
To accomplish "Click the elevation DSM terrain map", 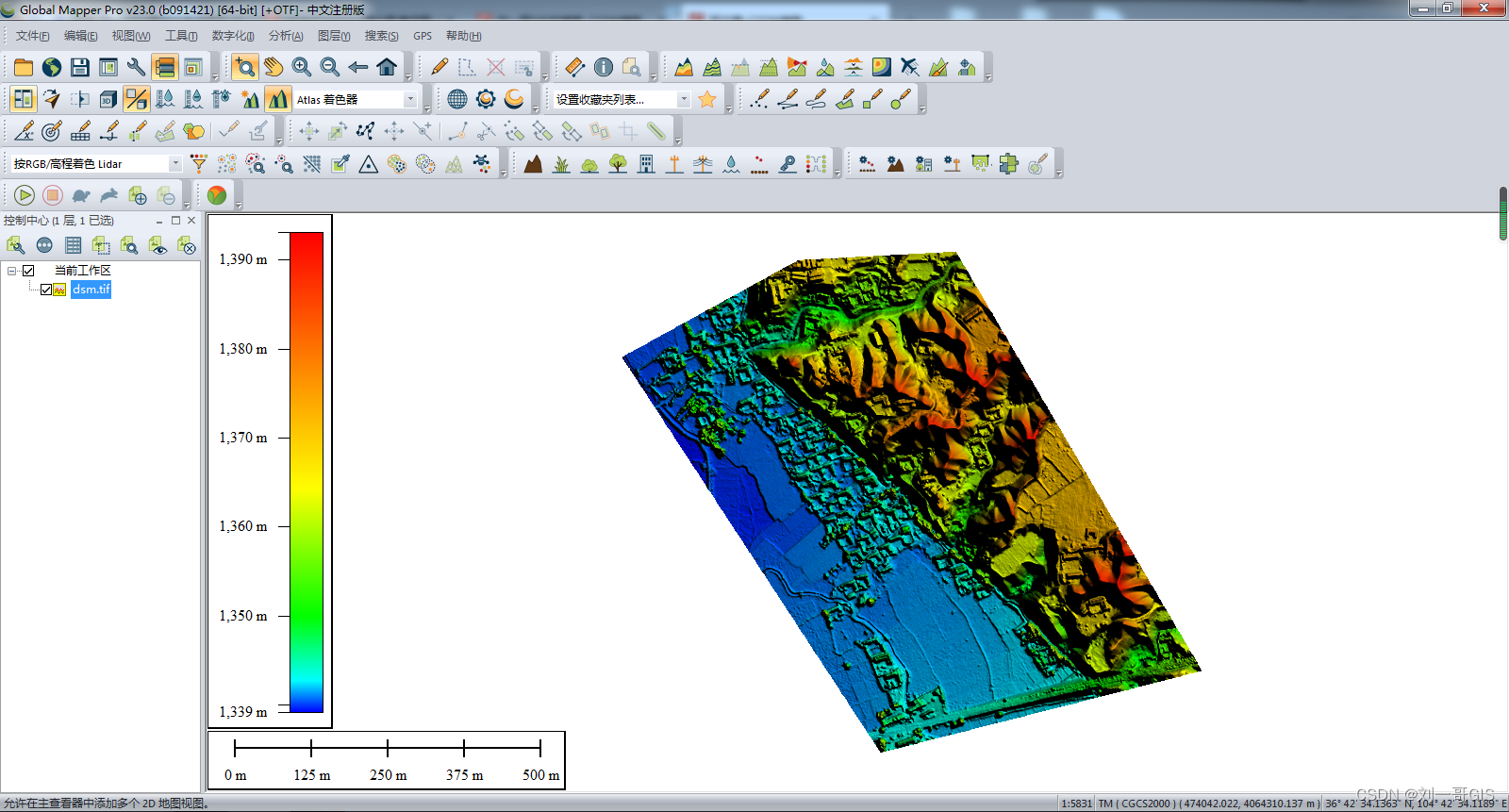I will [x=912, y=502].
